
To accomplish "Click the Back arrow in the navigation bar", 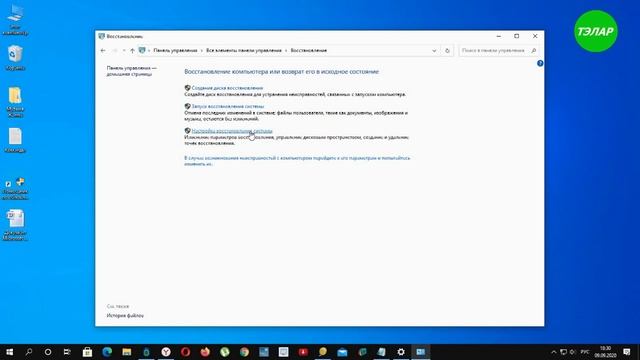I will [x=103, y=51].
